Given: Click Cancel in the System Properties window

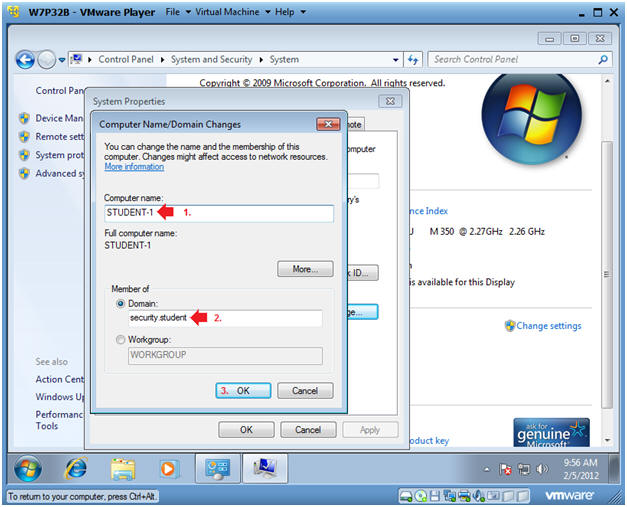Looking at the screenshot, I should 308,430.
